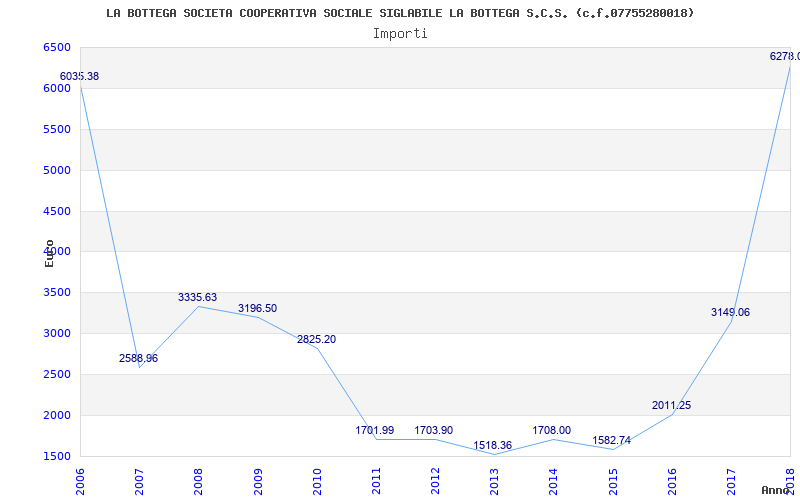The image size is (800, 500).
Task: Click x-axis year label 2009
Action: (x=258, y=481)
